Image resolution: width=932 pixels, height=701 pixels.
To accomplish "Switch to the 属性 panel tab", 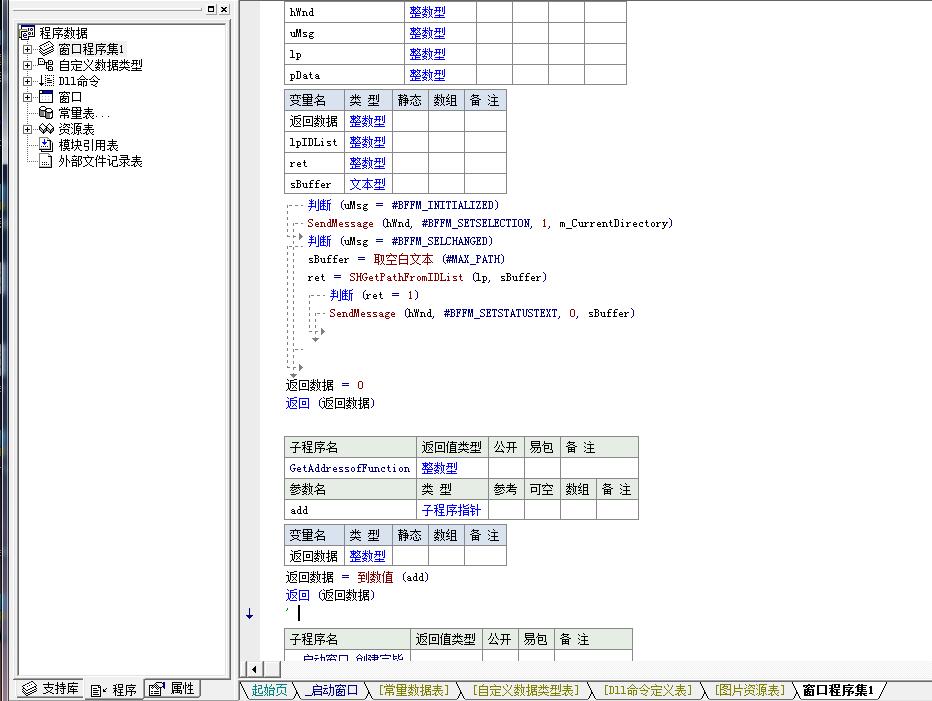I will click(x=172, y=689).
